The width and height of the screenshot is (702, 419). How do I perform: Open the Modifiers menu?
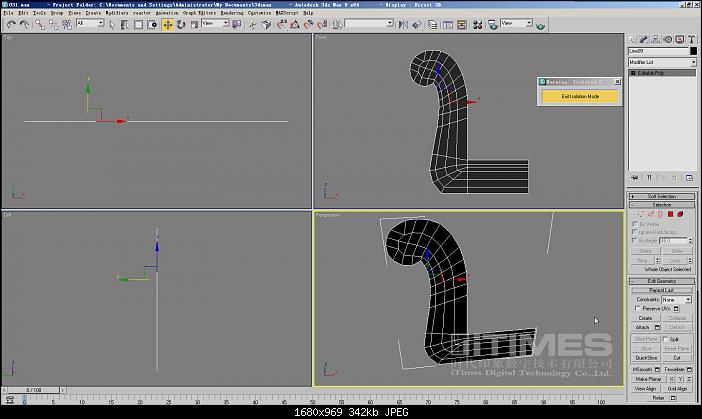[117, 13]
